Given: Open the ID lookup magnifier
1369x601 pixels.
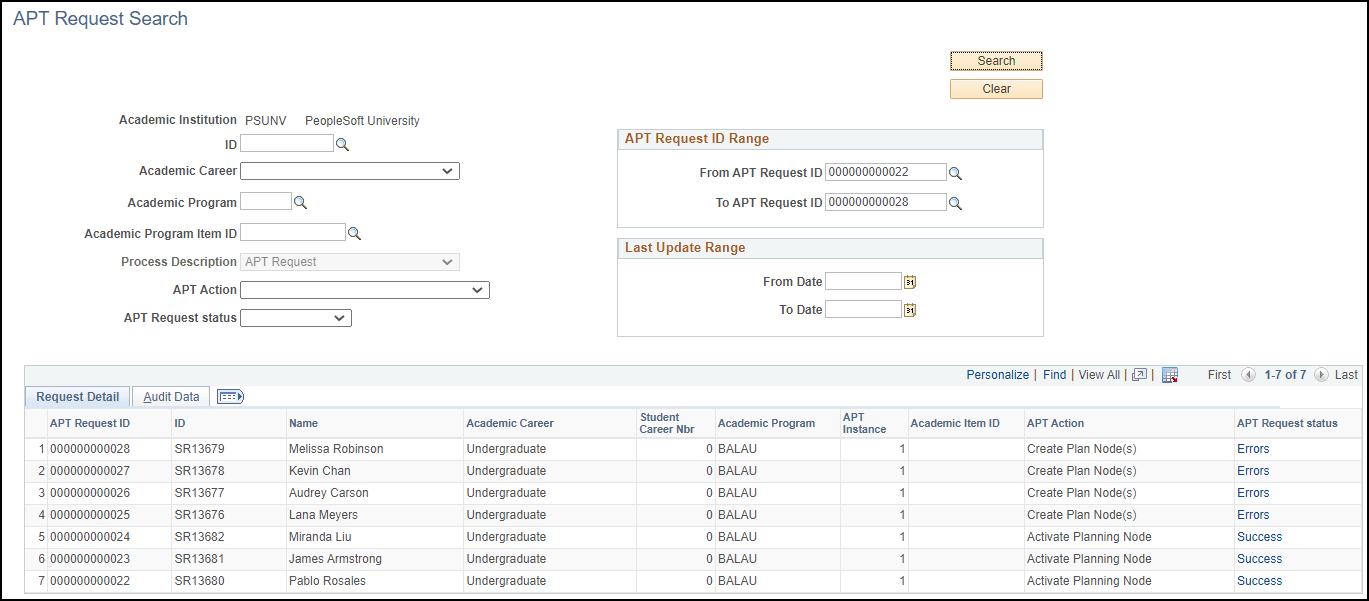Looking at the screenshot, I should 342,144.
